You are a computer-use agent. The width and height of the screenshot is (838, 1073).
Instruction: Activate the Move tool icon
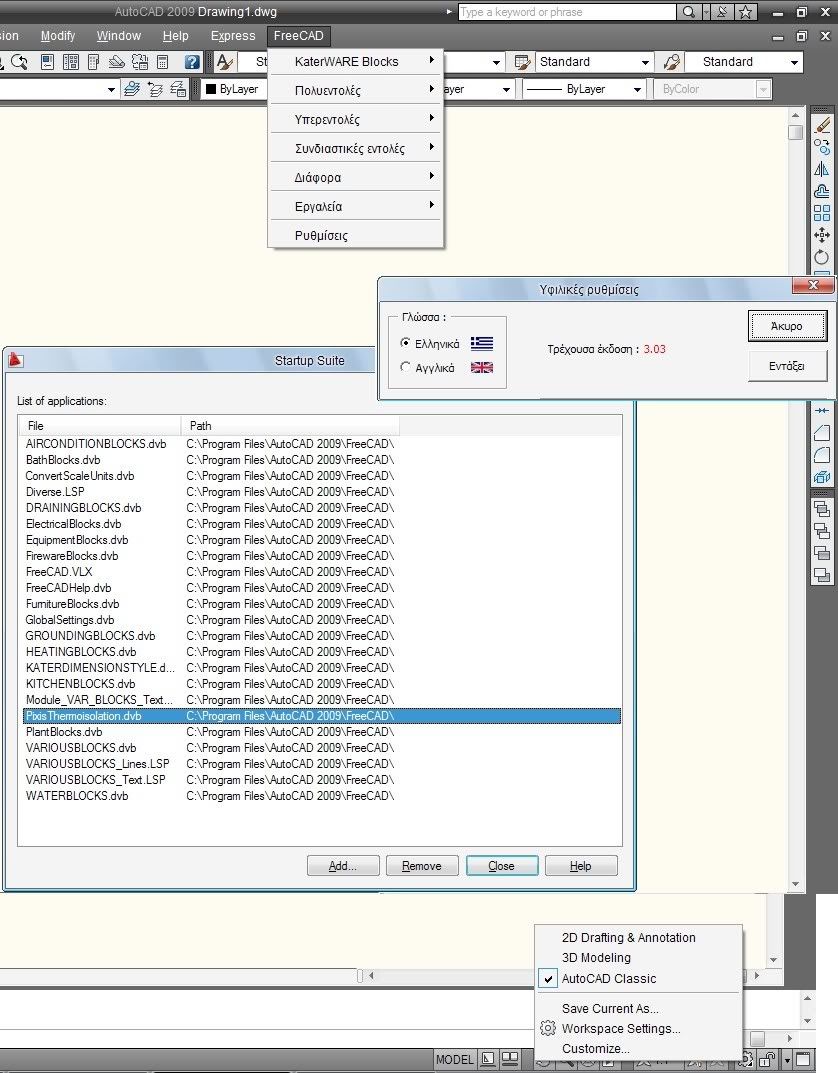tap(822, 235)
